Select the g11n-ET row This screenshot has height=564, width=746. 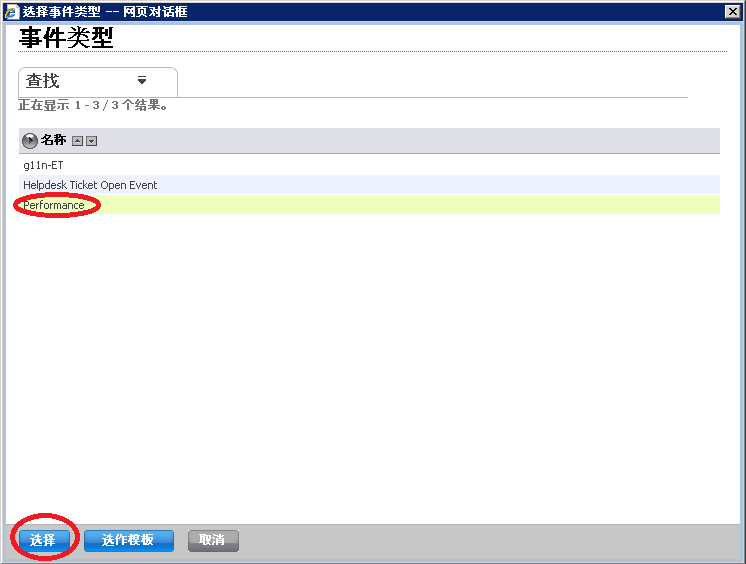369,165
